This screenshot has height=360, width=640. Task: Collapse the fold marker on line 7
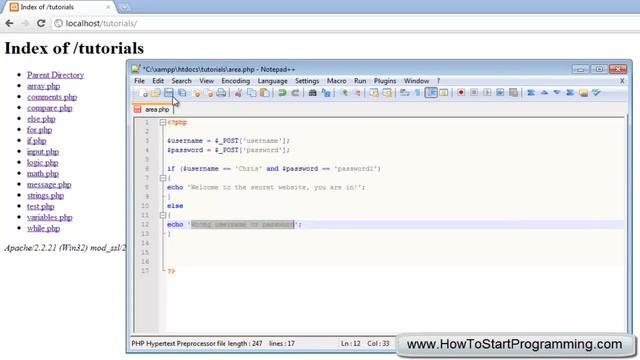(x=162, y=178)
